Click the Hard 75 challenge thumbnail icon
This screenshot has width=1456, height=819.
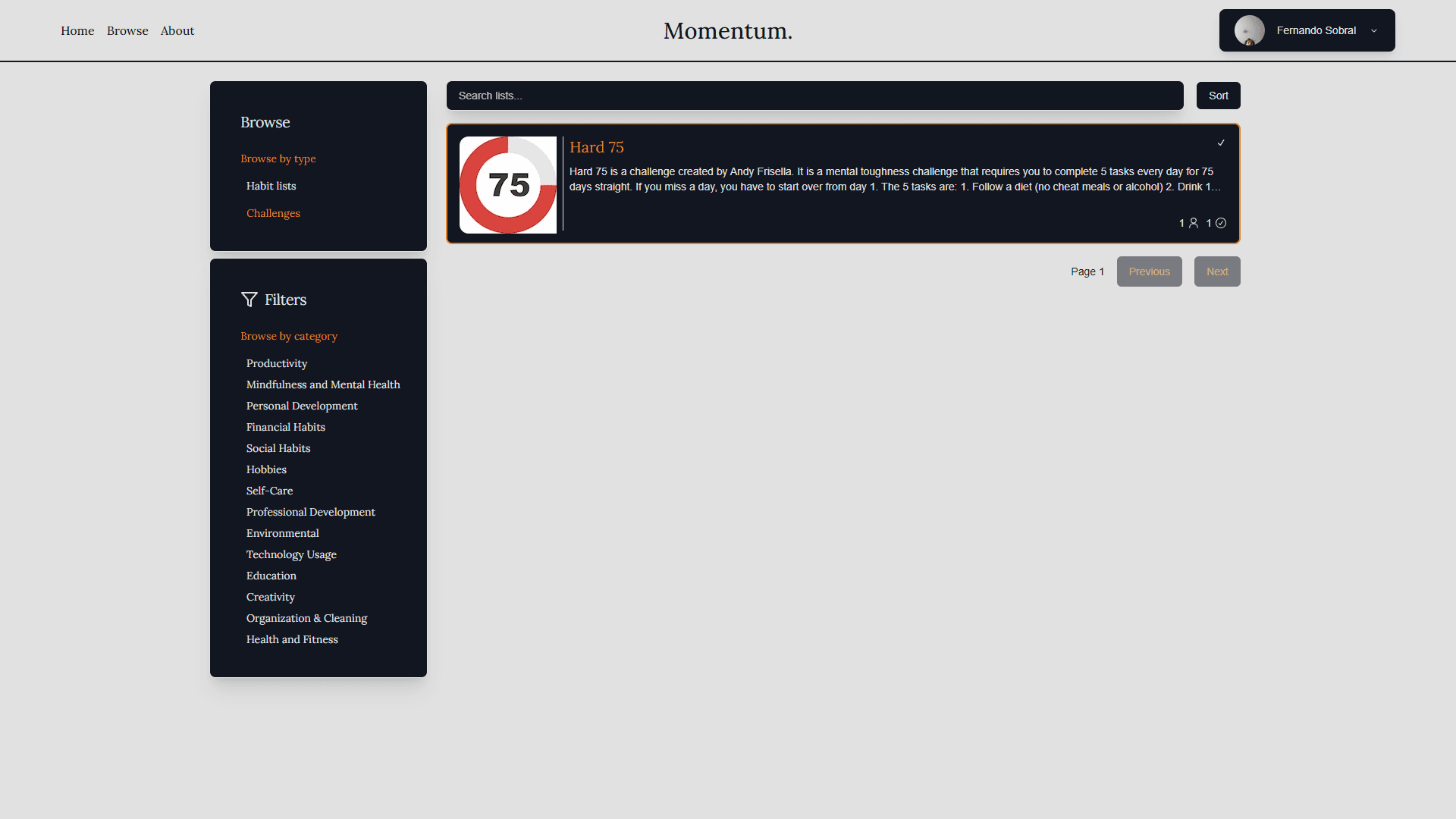point(507,184)
